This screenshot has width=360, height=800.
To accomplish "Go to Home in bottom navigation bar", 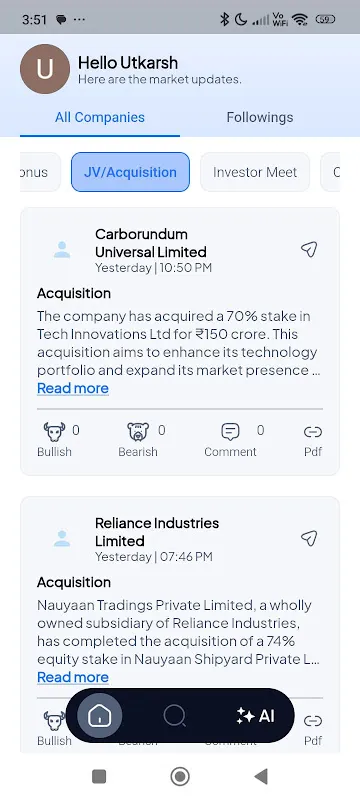I will click(x=99, y=716).
